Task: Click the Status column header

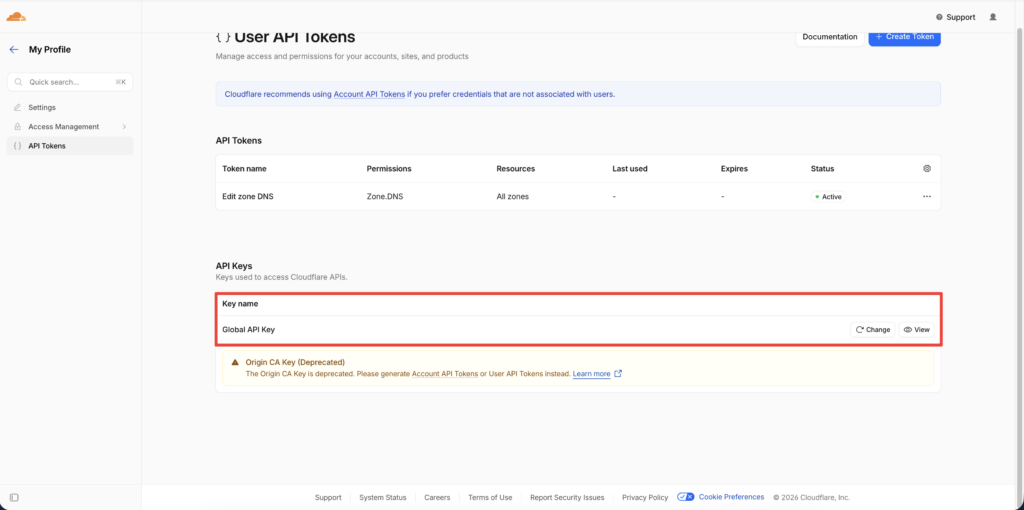Action: pos(822,168)
